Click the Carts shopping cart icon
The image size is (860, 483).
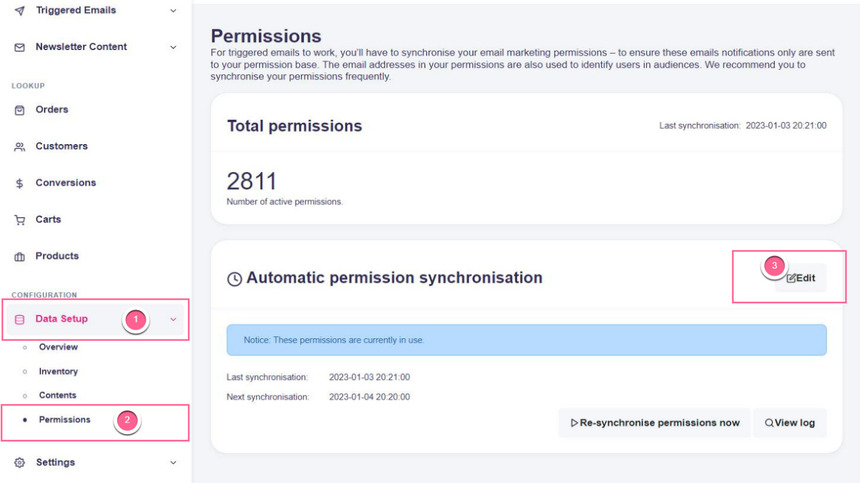[19, 220]
